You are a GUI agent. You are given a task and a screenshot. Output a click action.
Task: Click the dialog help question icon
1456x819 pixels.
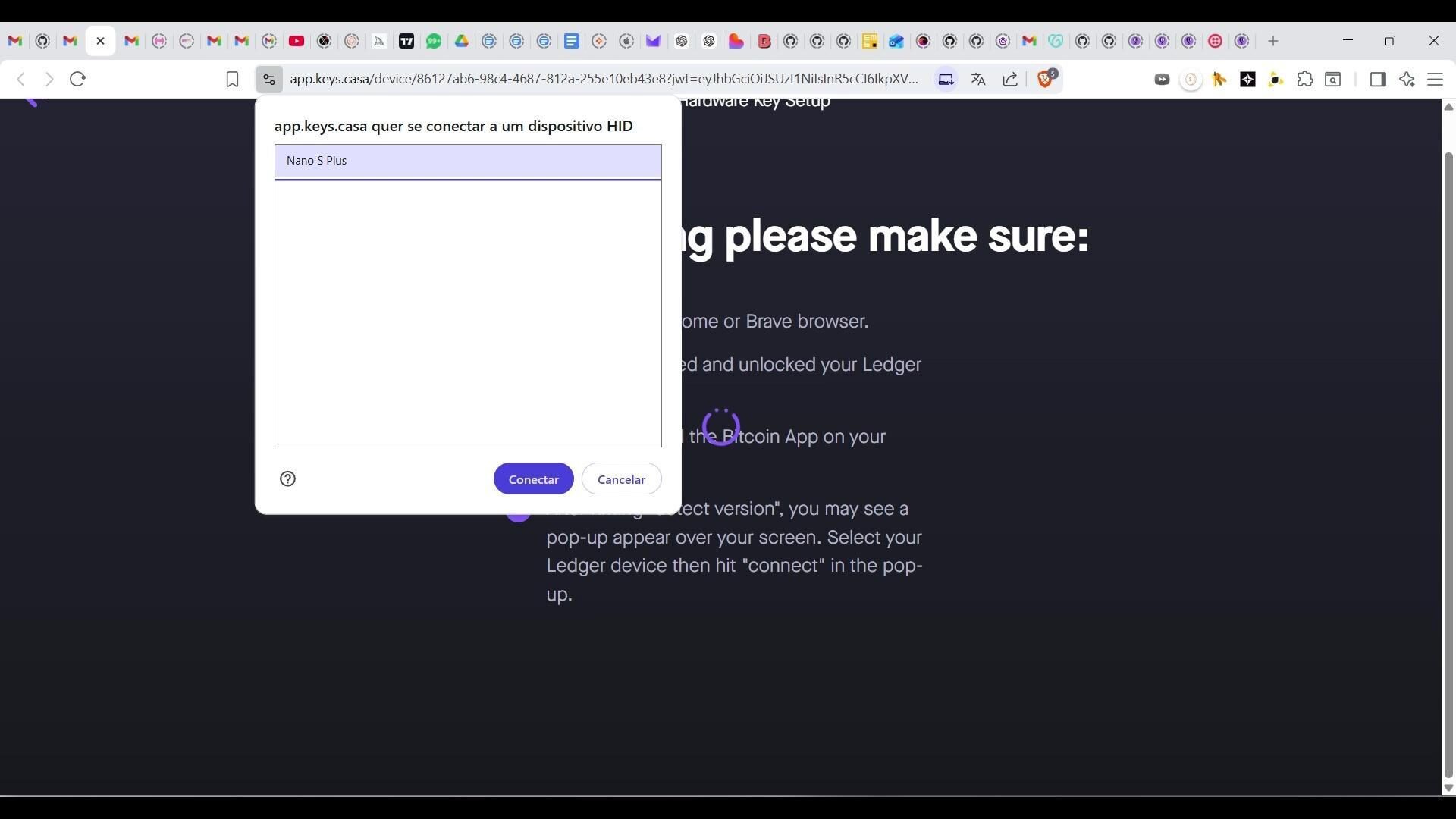[x=287, y=479]
